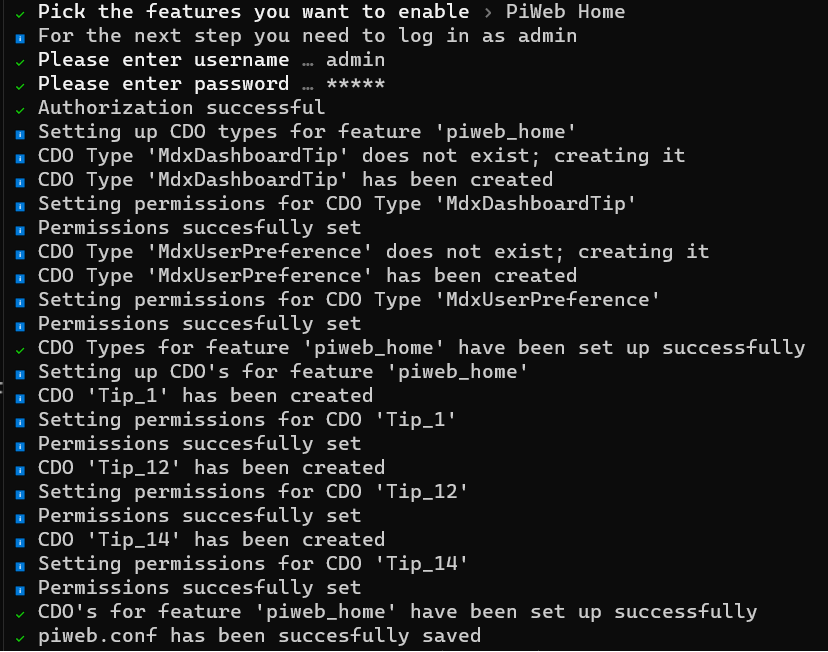The image size is (828, 652).
Task: Click the 'Setting up CDO's for feature' line
Action: 283,372
